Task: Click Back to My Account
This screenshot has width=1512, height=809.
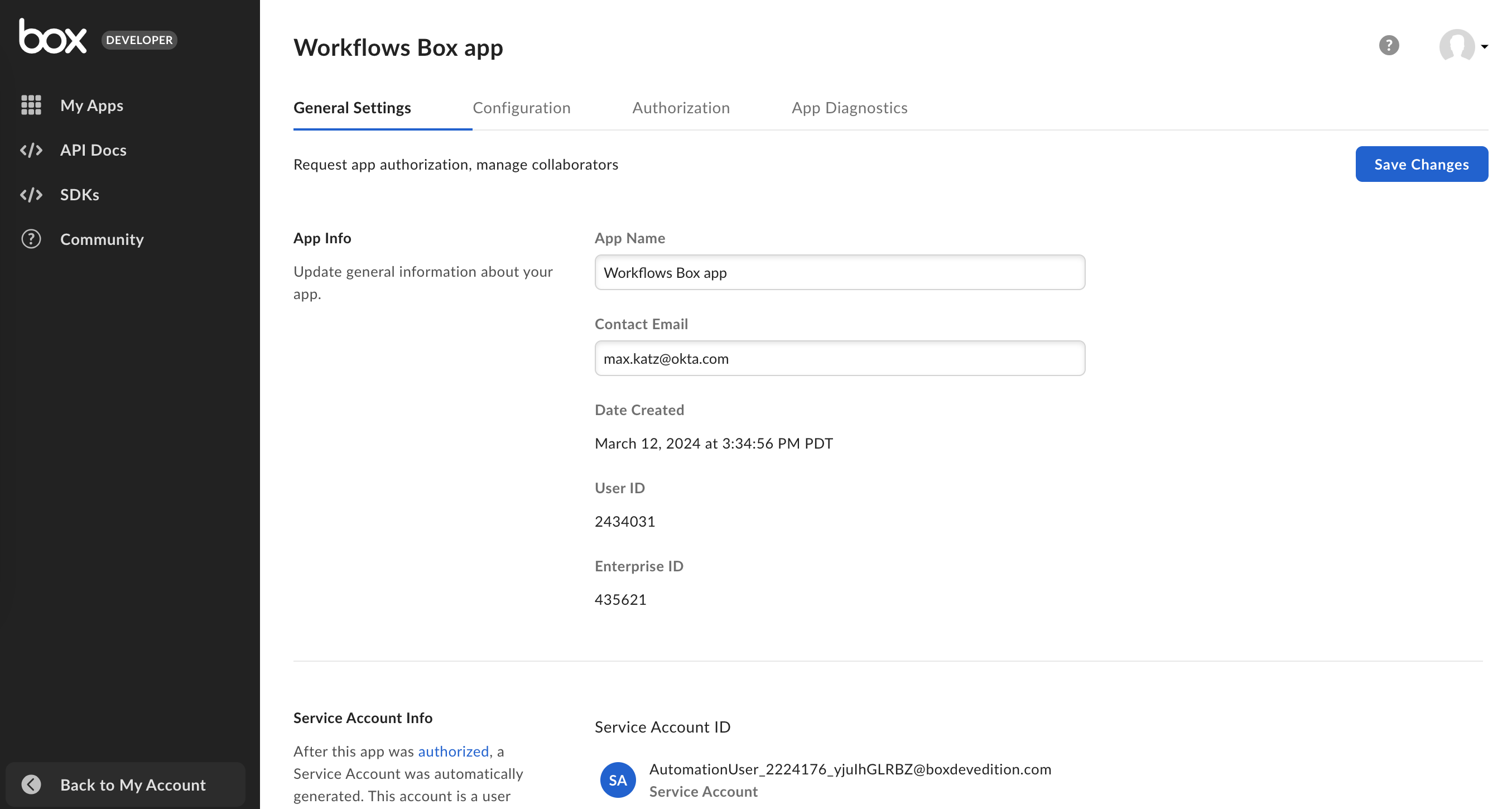Action: pyautogui.click(x=133, y=784)
